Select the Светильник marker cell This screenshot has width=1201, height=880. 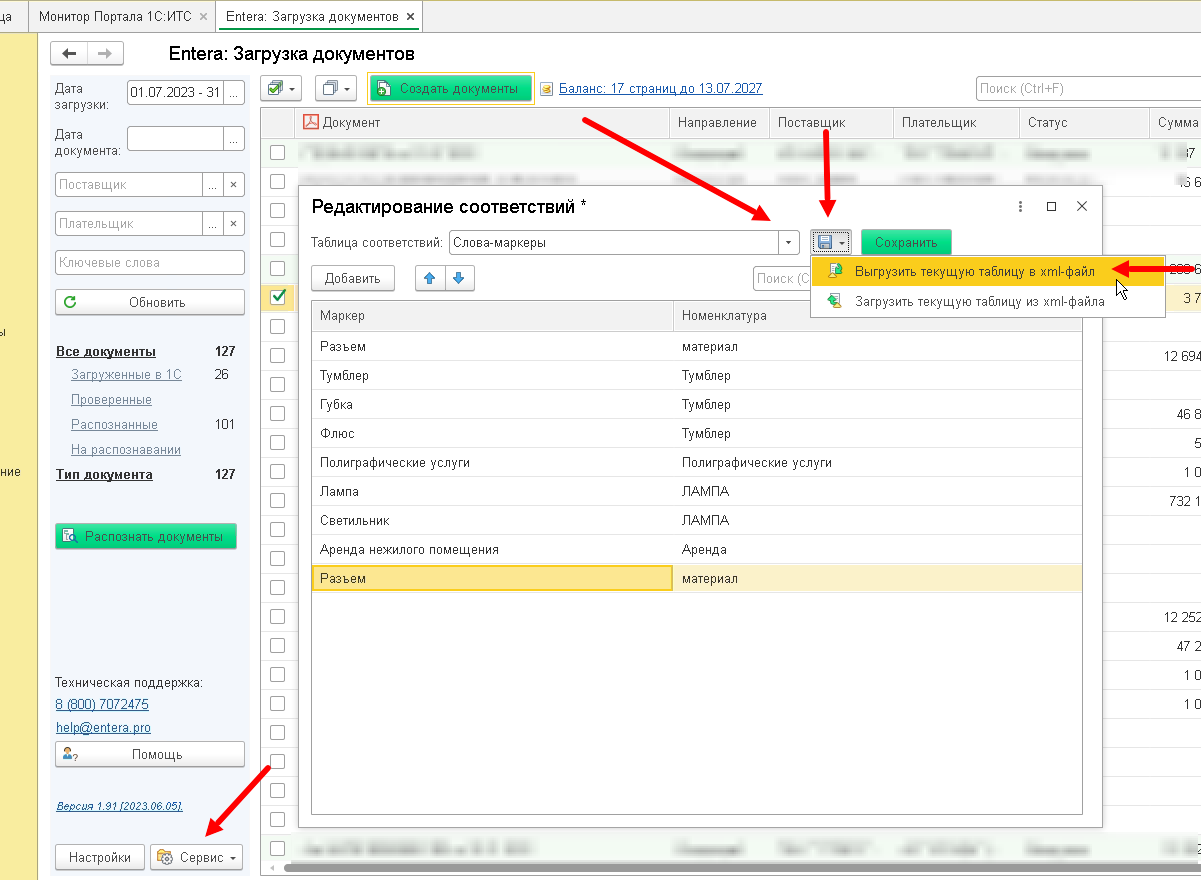(493, 520)
